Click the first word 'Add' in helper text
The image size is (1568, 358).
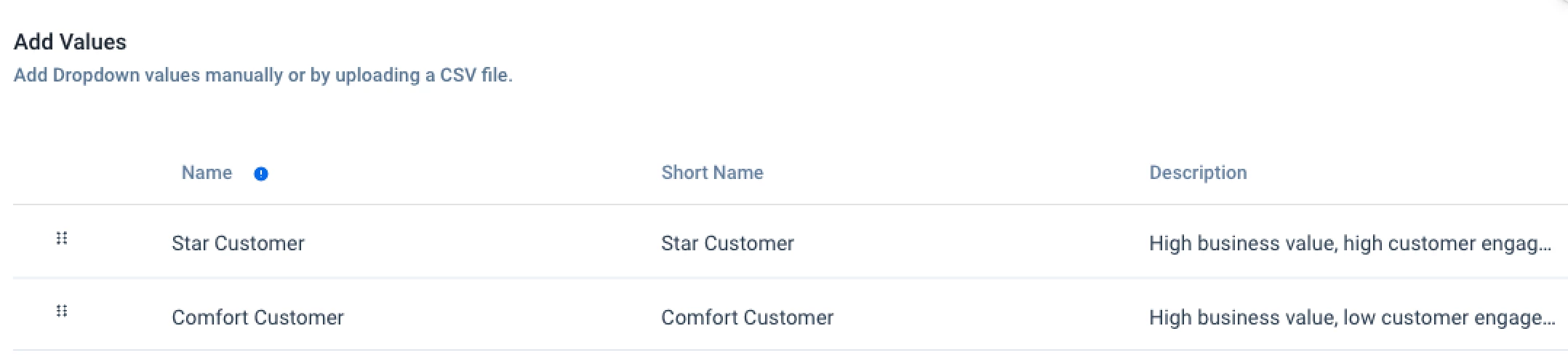[31, 75]
